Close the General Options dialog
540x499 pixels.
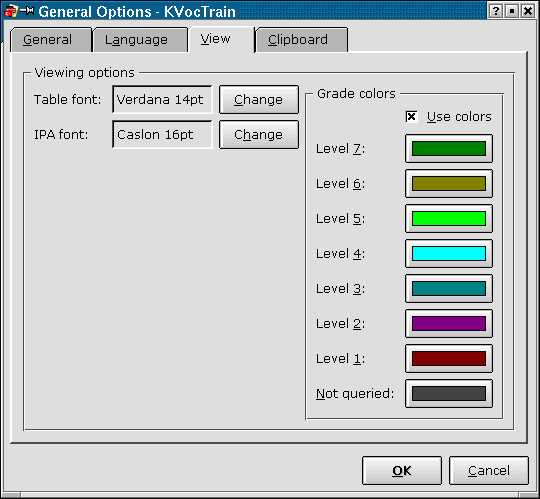(528, 11)
